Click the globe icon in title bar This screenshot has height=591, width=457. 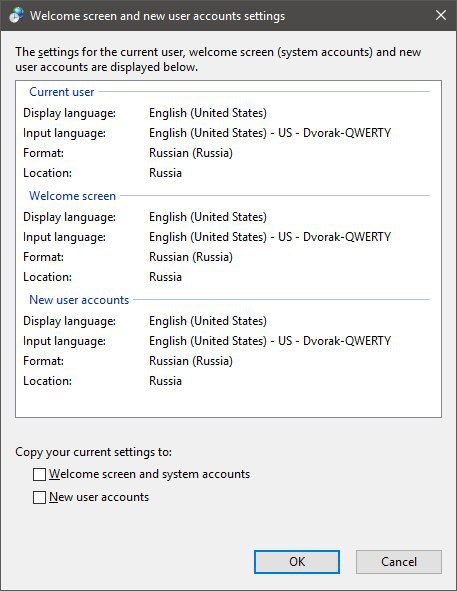coord(16,15)
